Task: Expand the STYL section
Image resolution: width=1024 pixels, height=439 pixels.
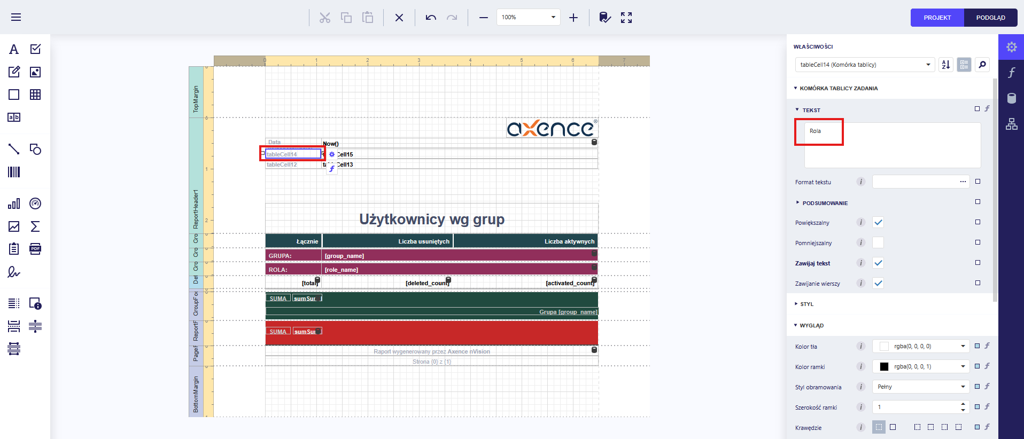Action: [x=806, y=303]
